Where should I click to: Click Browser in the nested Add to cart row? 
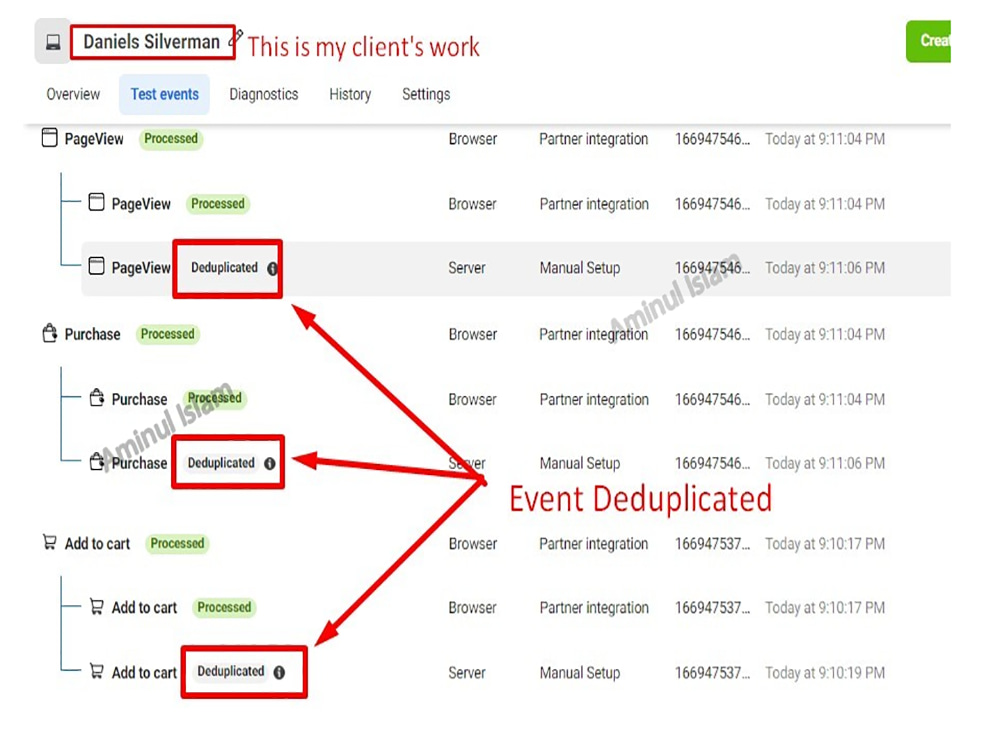tap(473, 608)
